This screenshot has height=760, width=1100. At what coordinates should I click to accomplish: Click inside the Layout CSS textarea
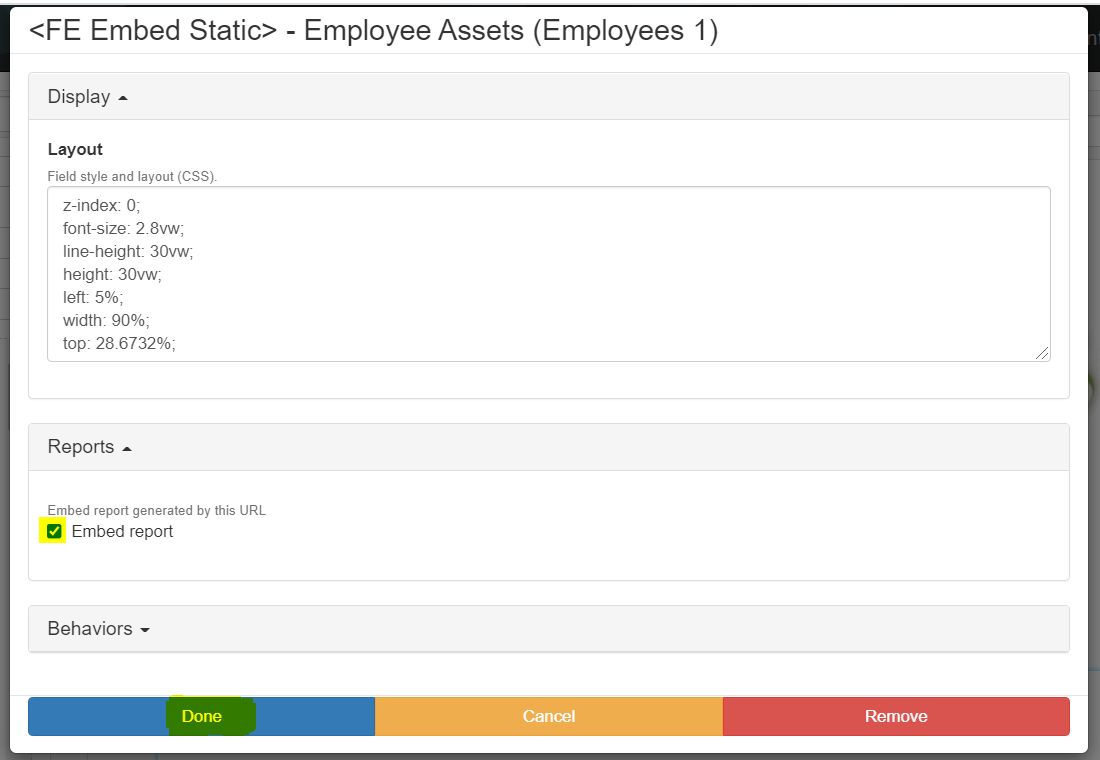tap(549, 274)
